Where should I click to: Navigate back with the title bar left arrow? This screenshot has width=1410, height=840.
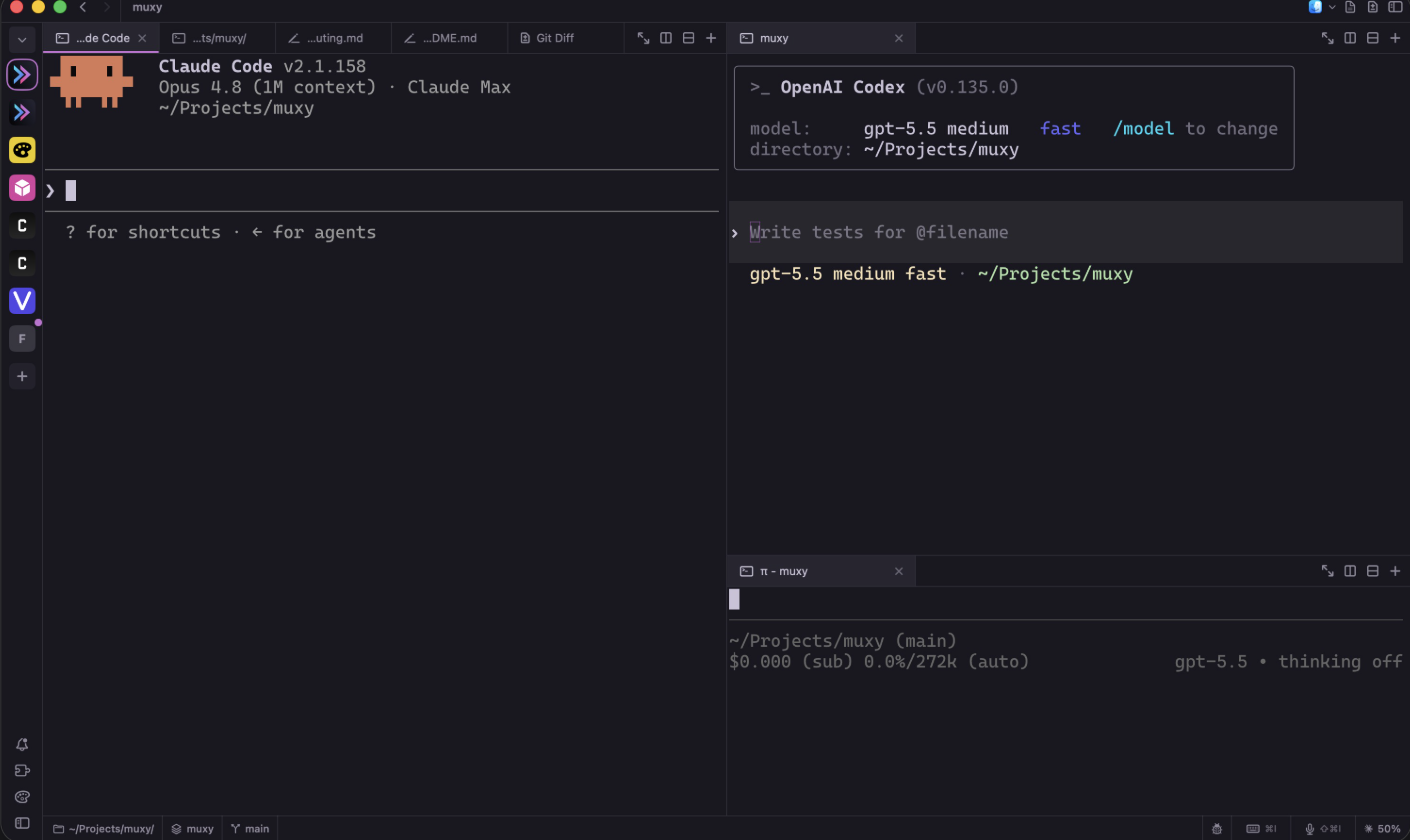click(83, 7)
